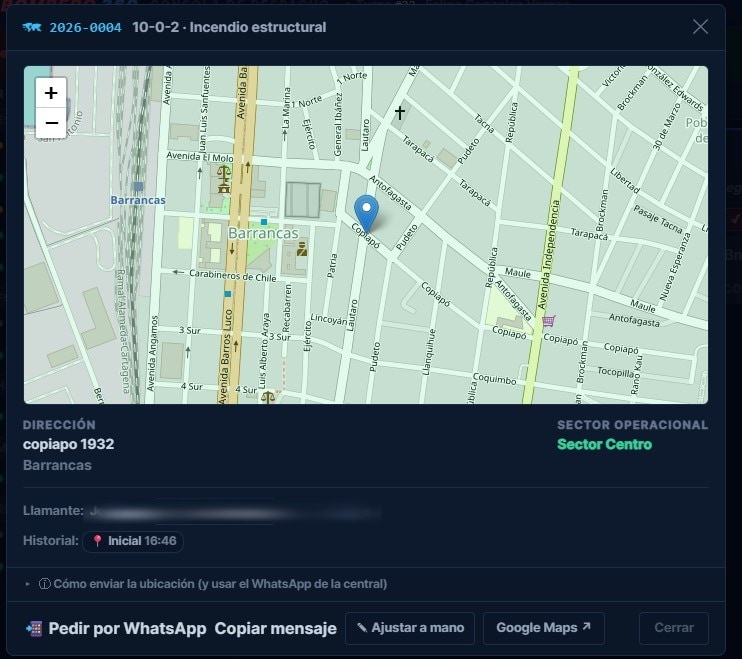Close the incident dialog with X
The width and height of the screenshot is (742, 659).
click(700, 27)
